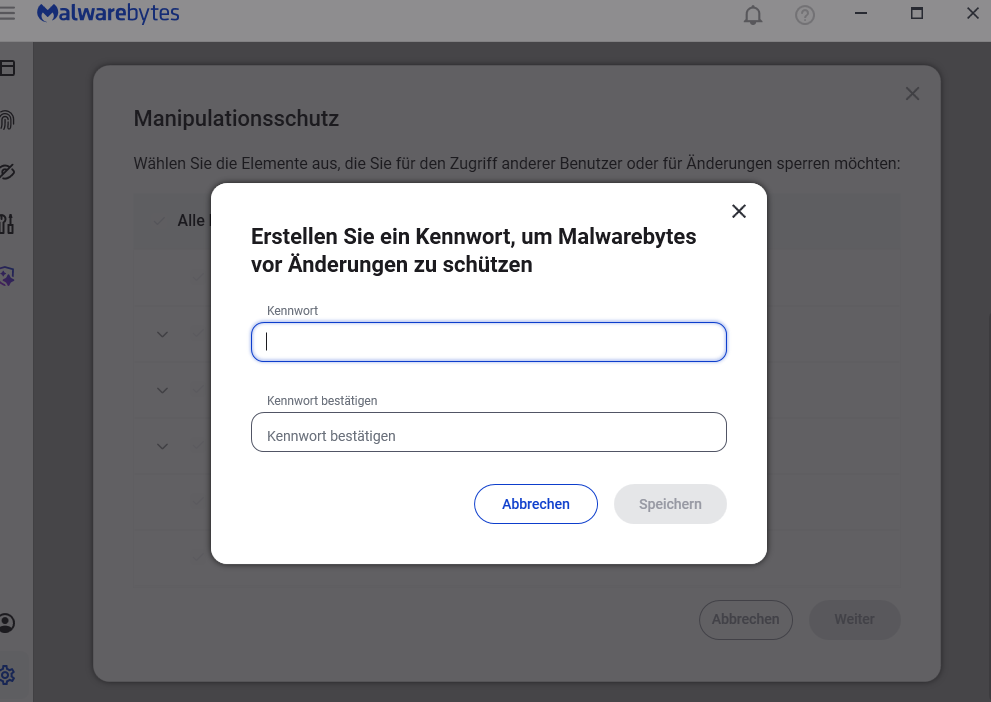Screen dimensions: 991x702
Task: Expand the first chevron row in list
Action: (162, 334)
